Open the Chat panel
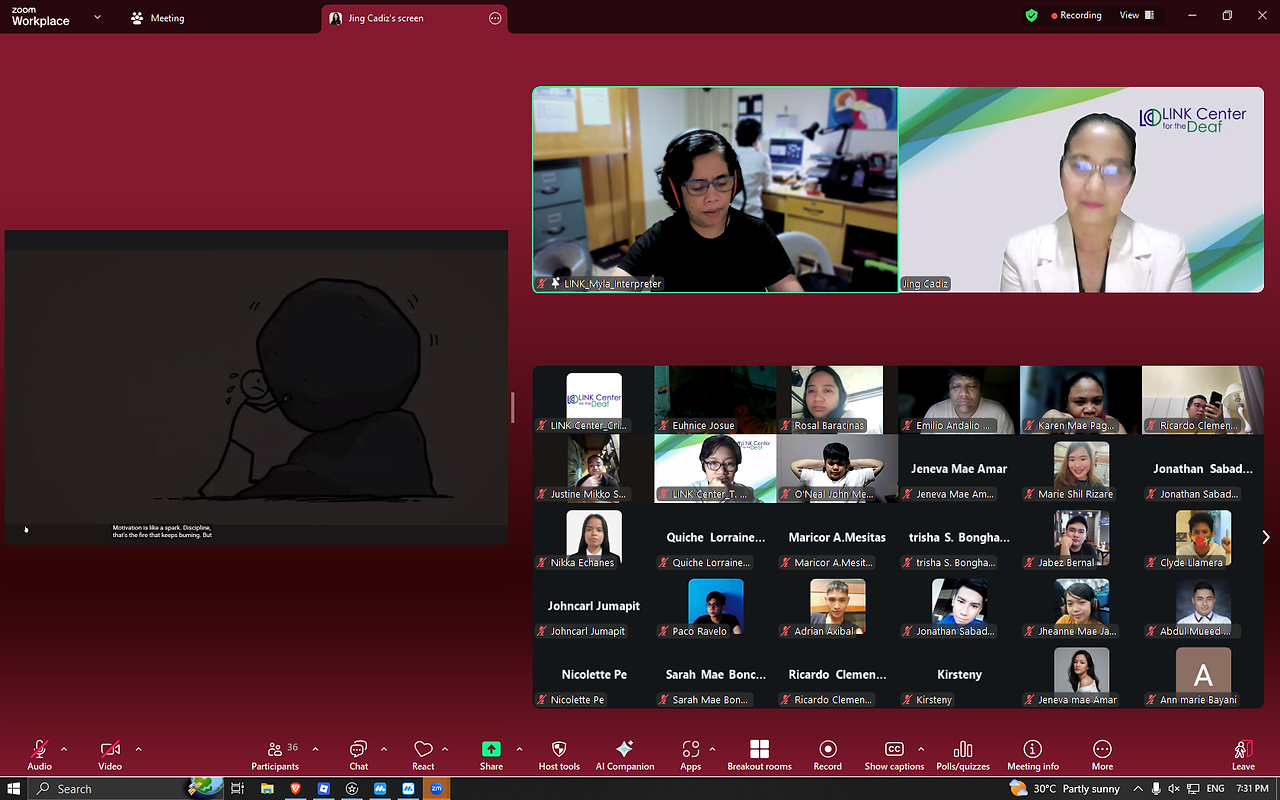The image size is (1280, 800). tap(358, 755)
